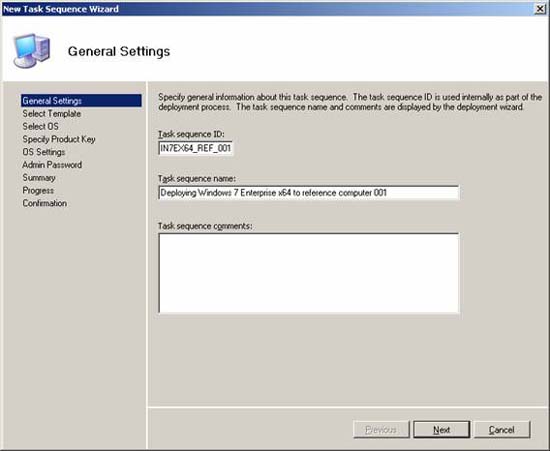The width and height of the screenshot is (550, 451).
Task: Click the Task sequence name label
Action: pos(197,179)
